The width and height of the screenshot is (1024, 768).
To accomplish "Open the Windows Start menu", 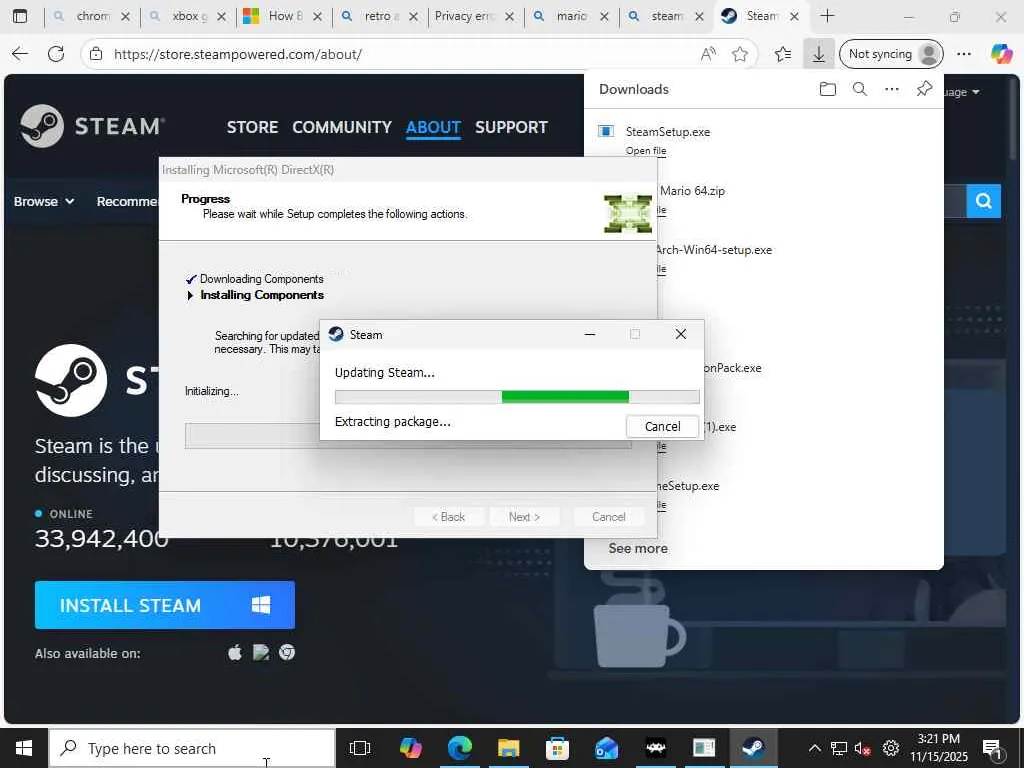I will 24,748.
